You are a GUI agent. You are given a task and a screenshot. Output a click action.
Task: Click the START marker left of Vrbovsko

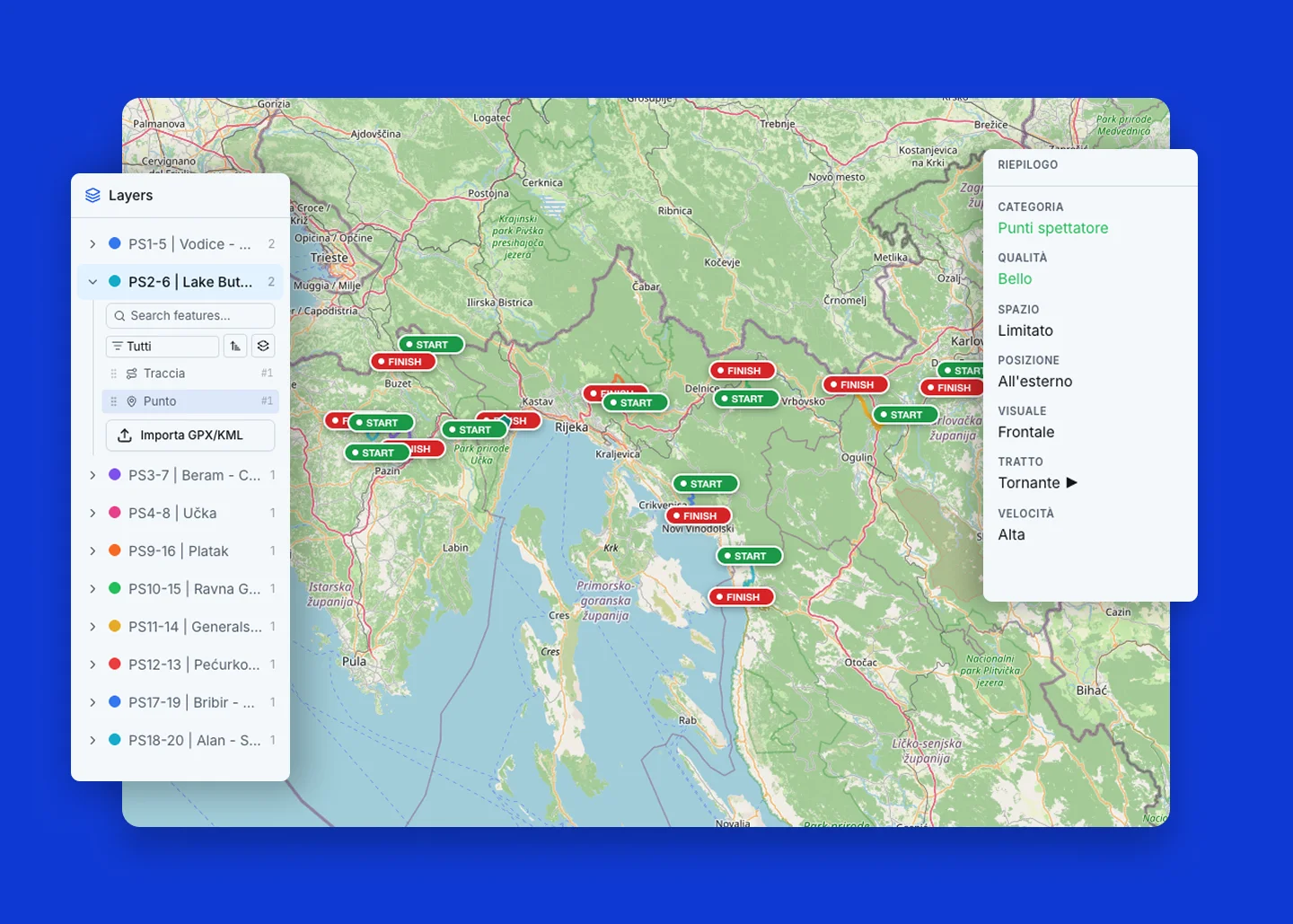click(x=746, y=399)
